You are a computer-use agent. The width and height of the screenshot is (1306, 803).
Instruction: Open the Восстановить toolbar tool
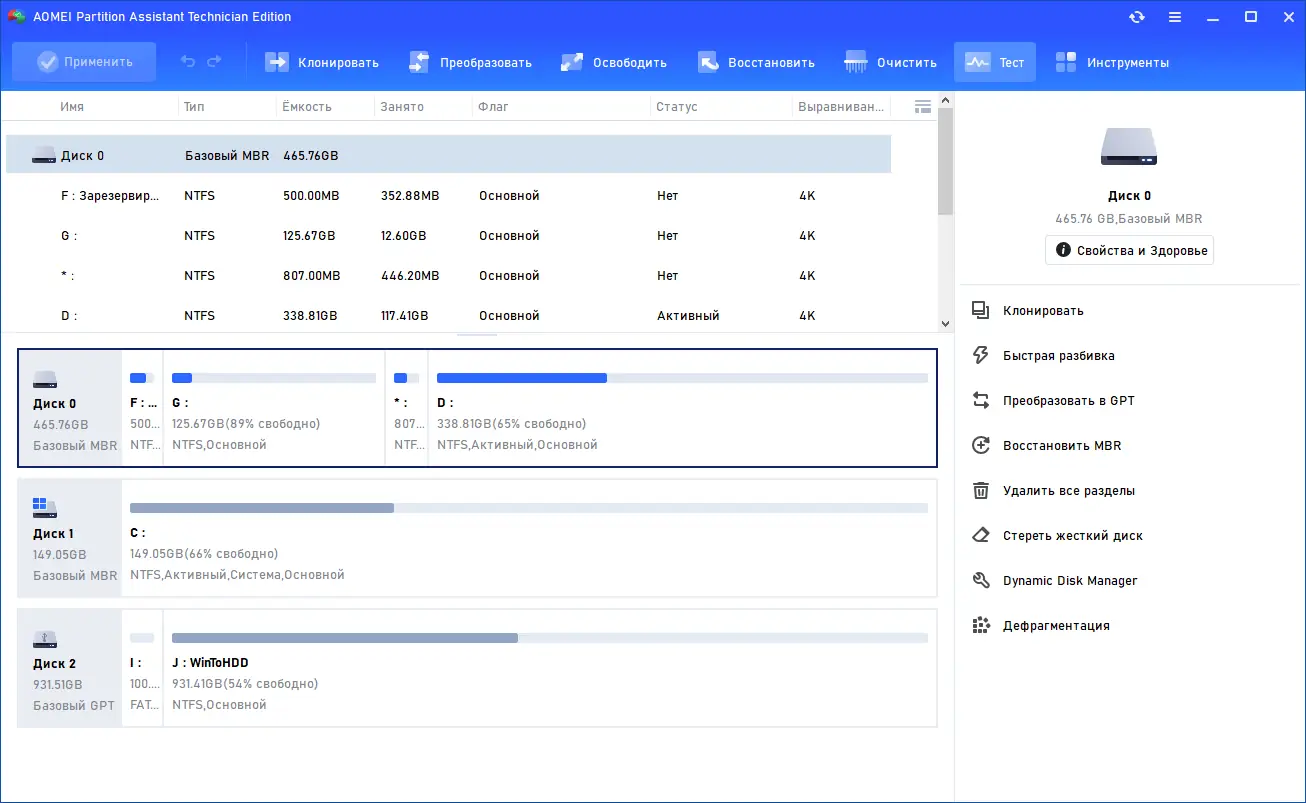click(756, 62)
